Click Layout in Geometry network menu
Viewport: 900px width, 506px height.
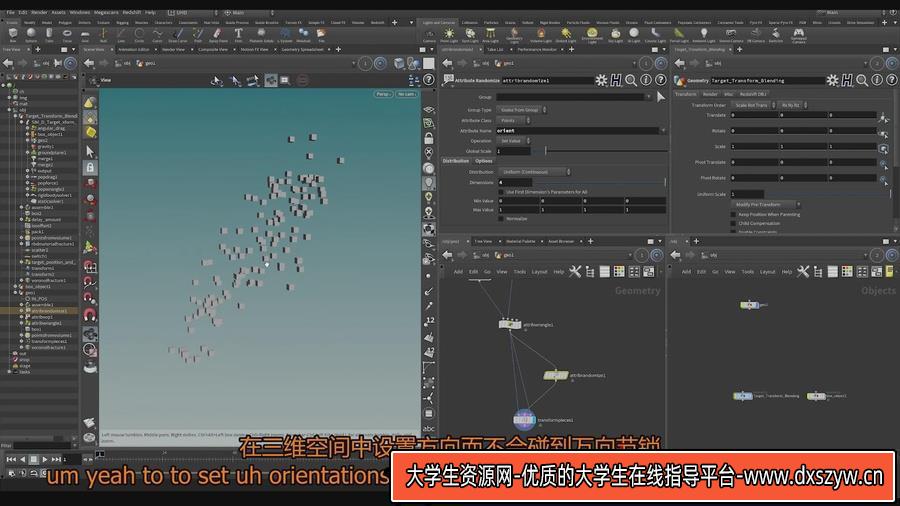click(x=539, y=272)
